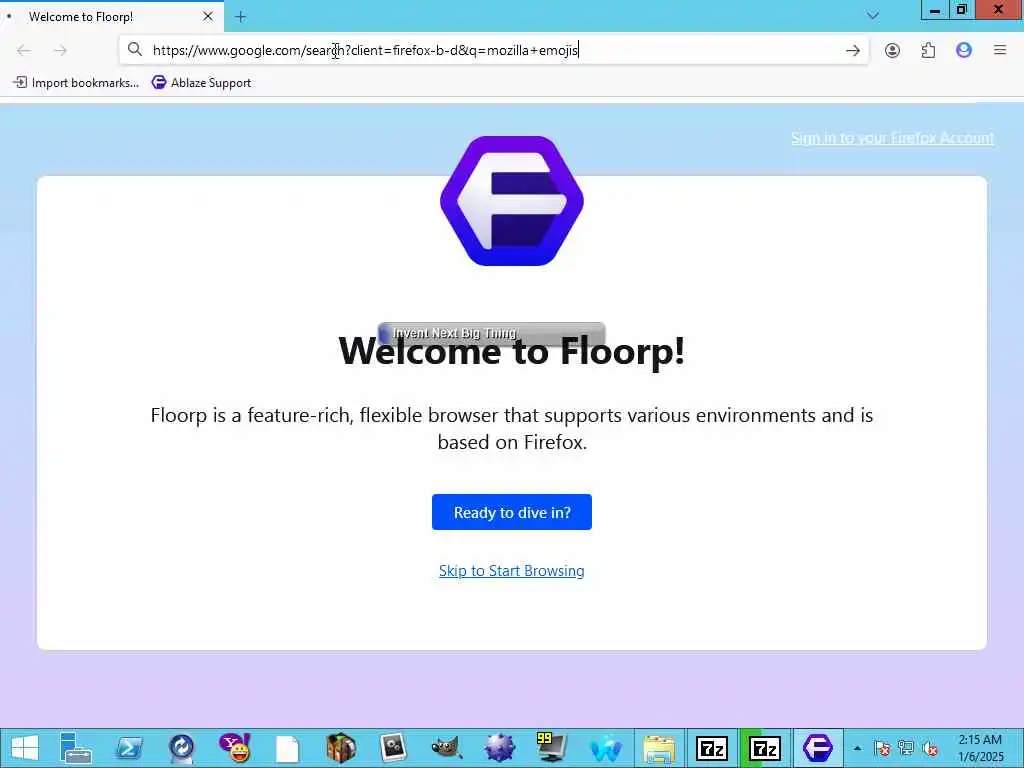
Task: Open the Windows Start button
Action: coord(25,748)
